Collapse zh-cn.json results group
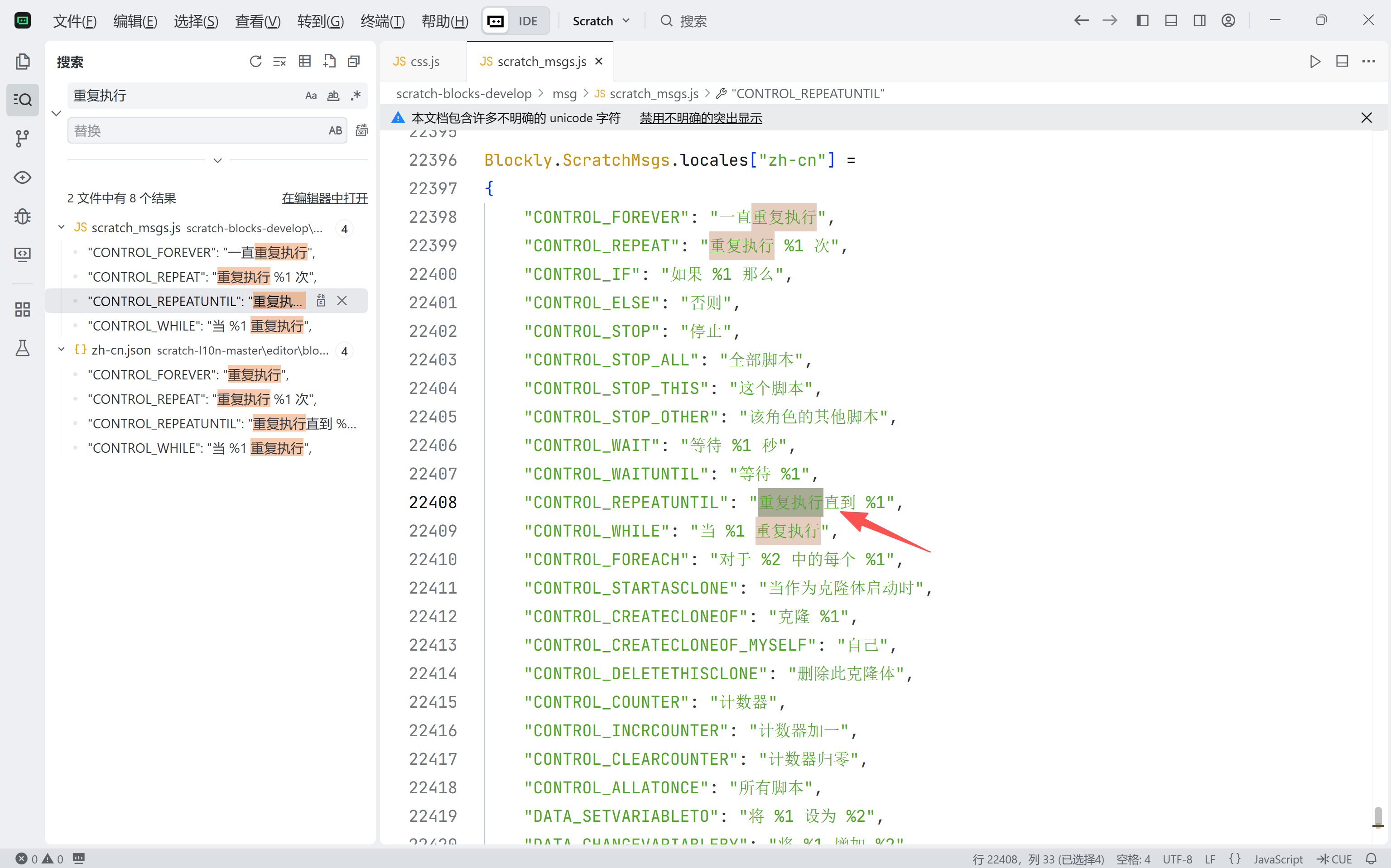Image resolution: width=1391 pixels, height=868 pixels. pos(62,350)
